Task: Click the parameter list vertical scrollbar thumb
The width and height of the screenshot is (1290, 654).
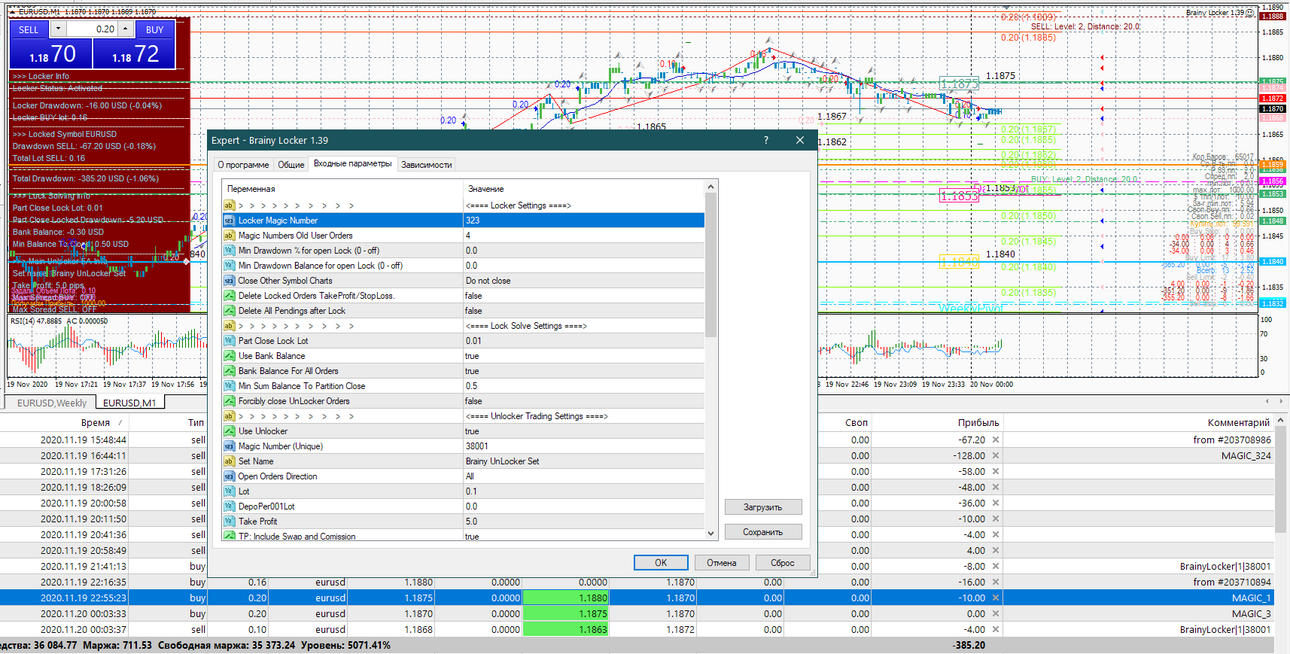Action: (711, 266)
